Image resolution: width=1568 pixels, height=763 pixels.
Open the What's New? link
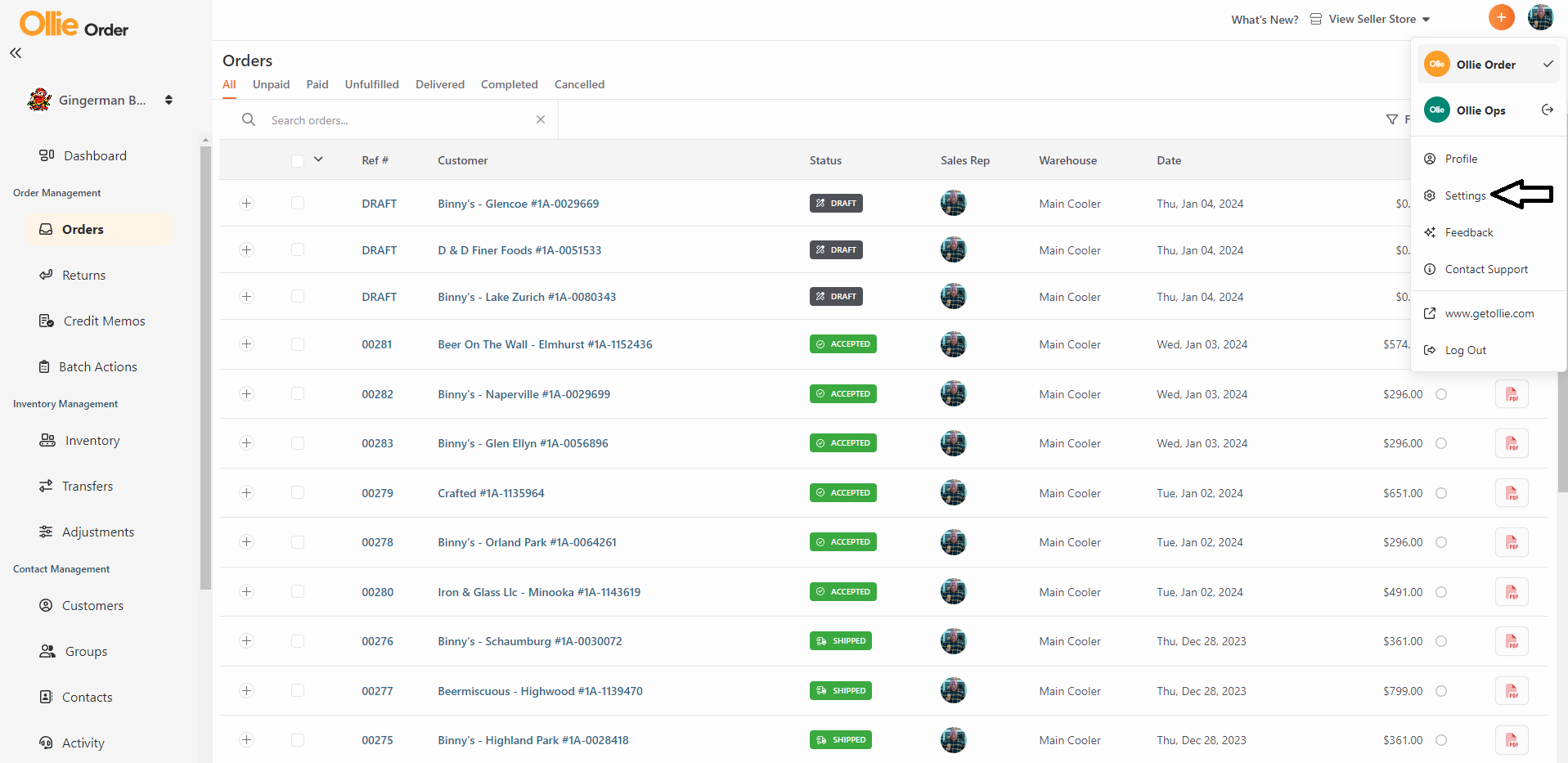[1265, 20]
